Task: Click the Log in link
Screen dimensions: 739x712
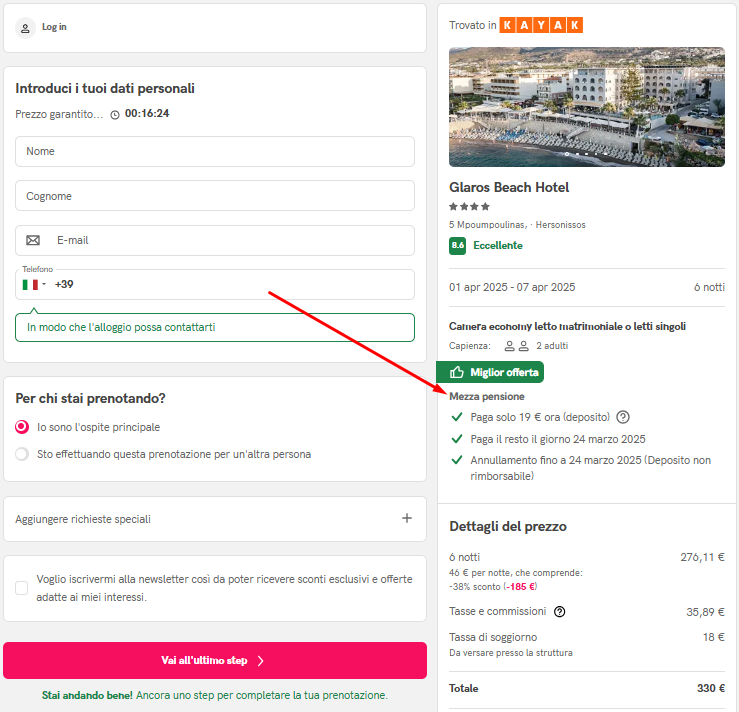Action: point(54,27)
